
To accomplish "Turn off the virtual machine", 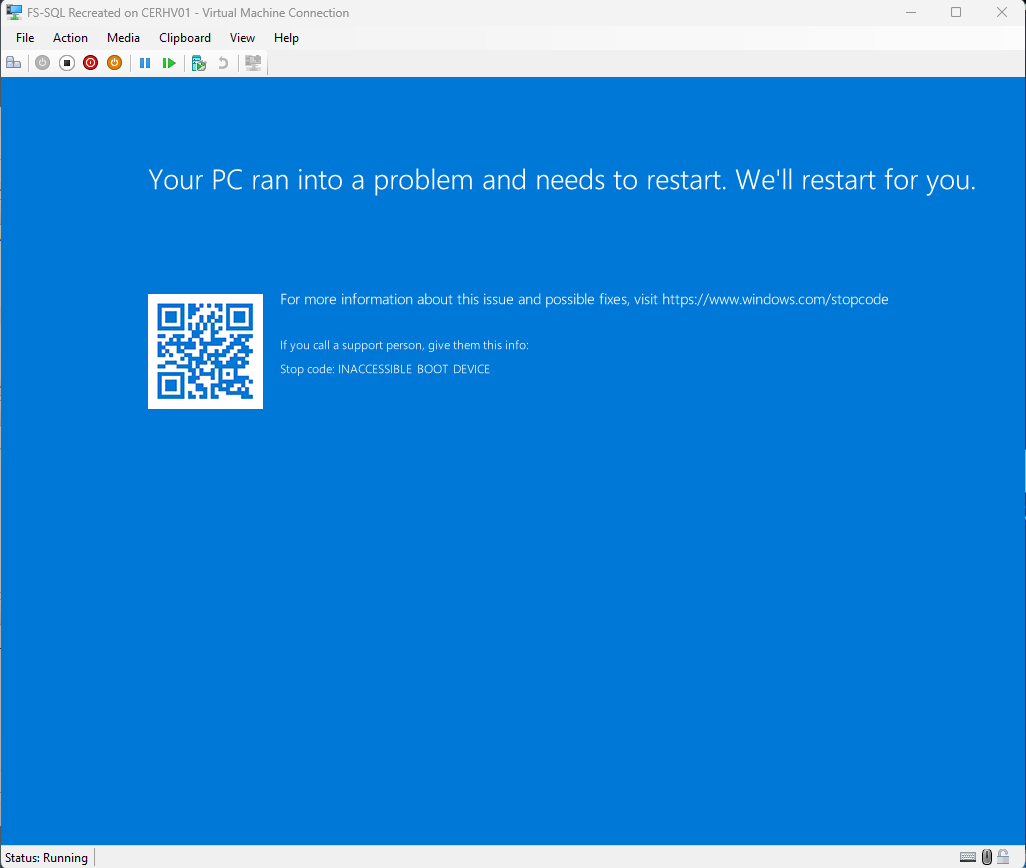I will tap(66, 62).
